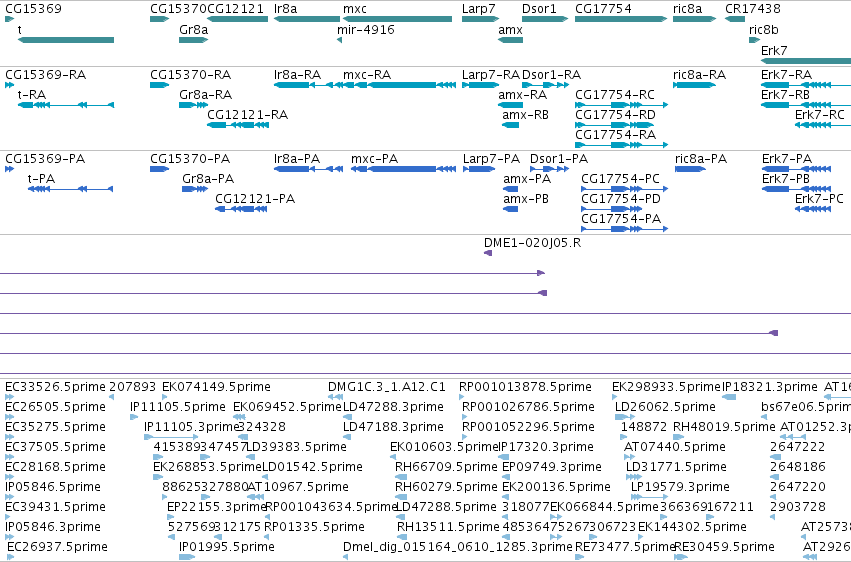This screenshot has width=851, height=562.
Task: Open the Dsor1-RA transcript label
Action: click(x=551, y=74)
